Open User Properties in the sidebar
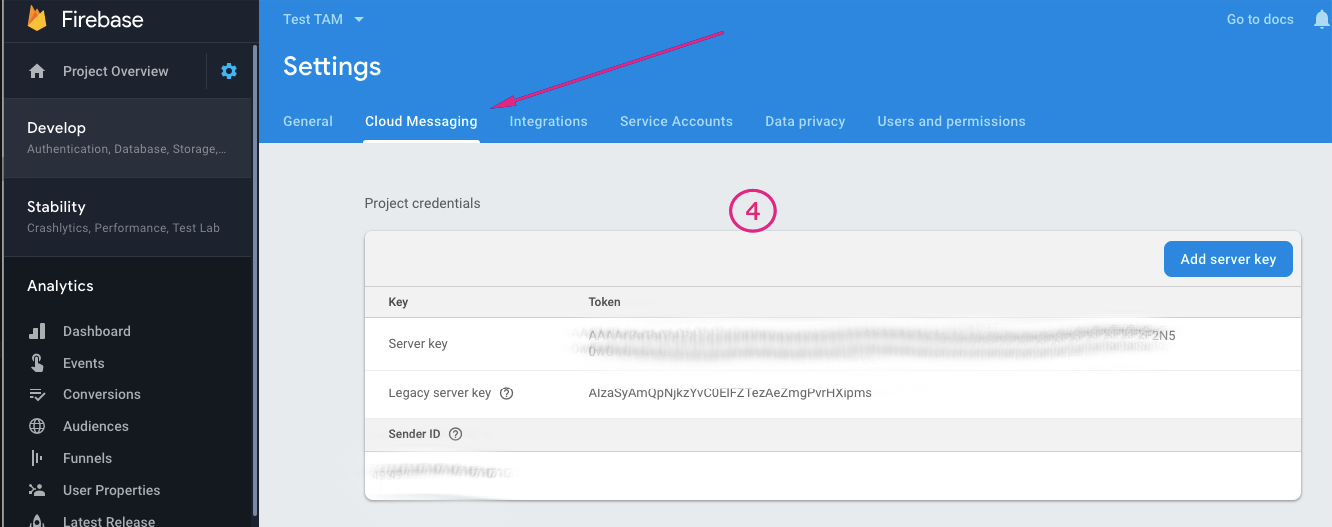The height and width of the screenshot is (527, 1332). [112, 490]
